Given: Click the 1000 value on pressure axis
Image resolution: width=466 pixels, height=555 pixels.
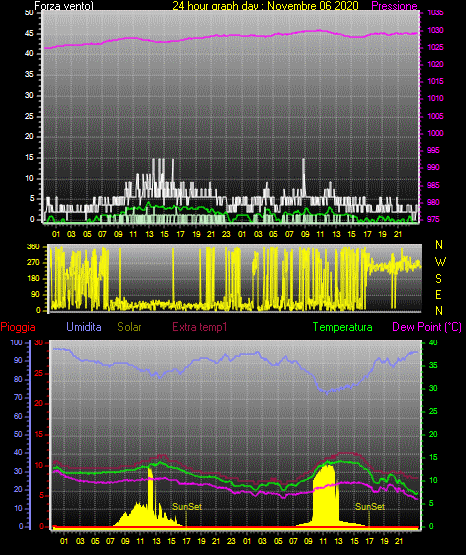Looking at the screenshot, I should click(x=435, y=133).
